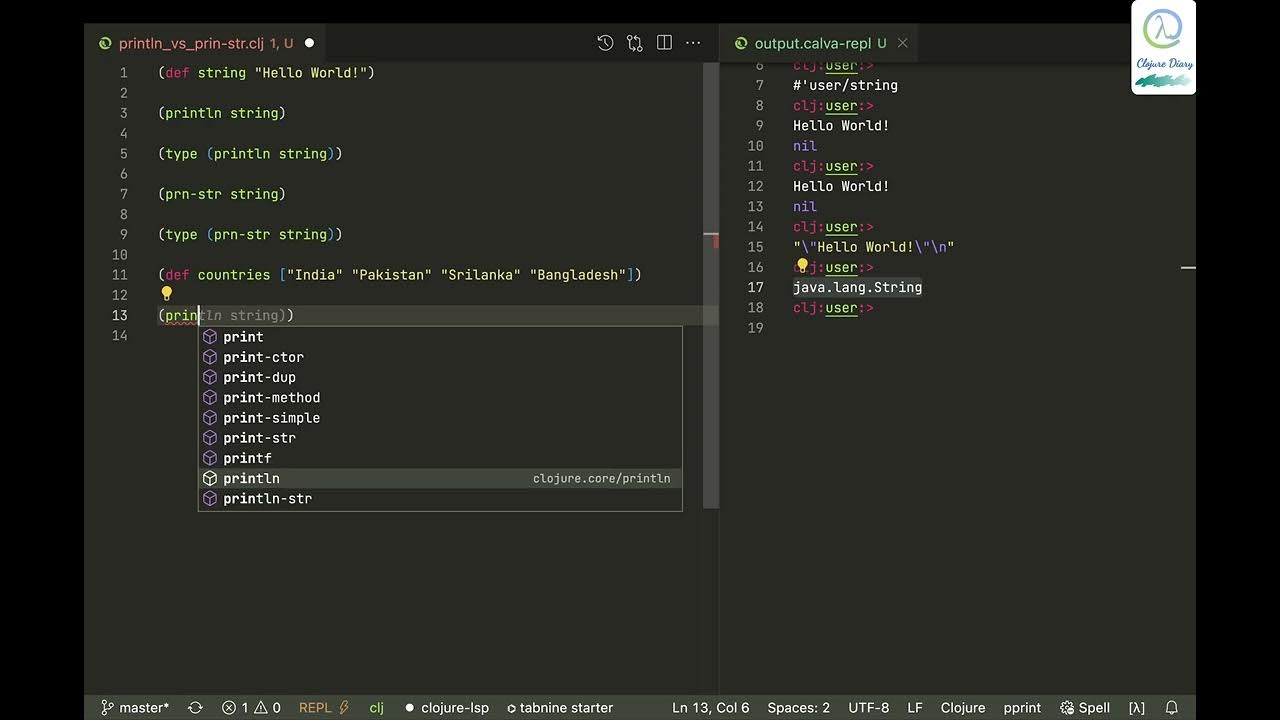Click on "Srilanka" in the countries vector

pos(481,275)
